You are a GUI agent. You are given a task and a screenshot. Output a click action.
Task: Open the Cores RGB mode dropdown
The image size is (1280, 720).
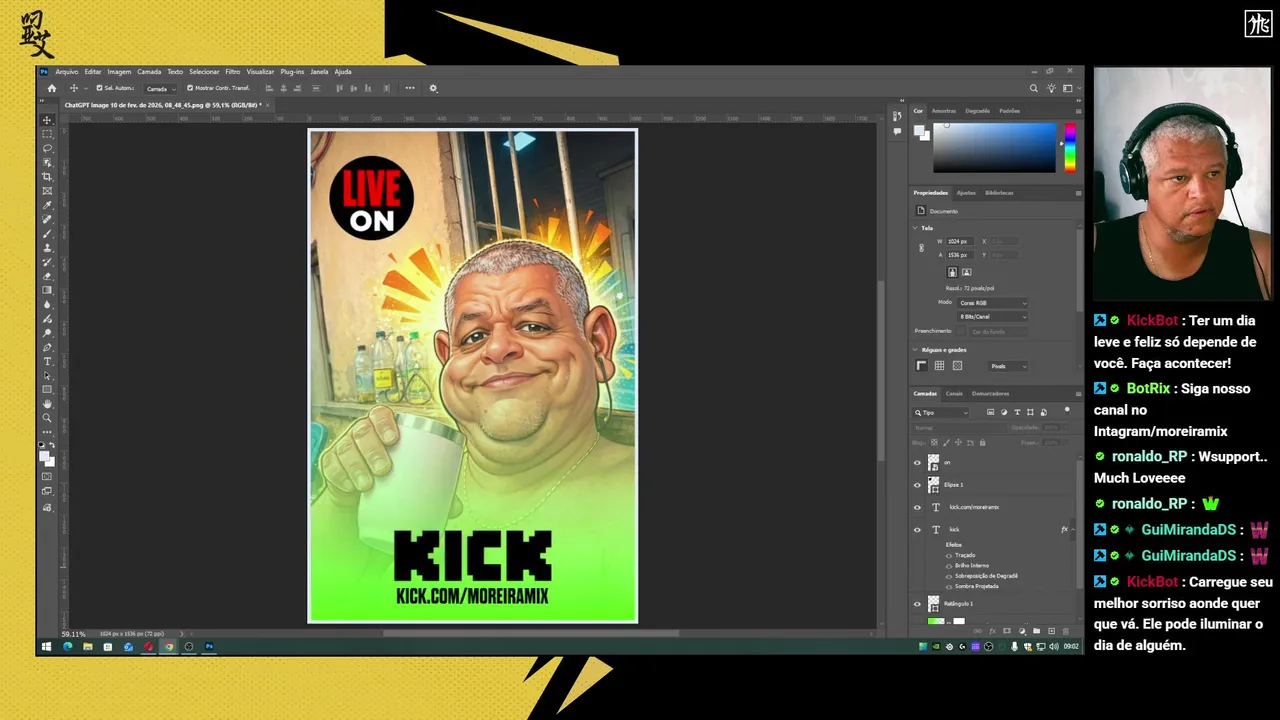(x=992, y=303)
